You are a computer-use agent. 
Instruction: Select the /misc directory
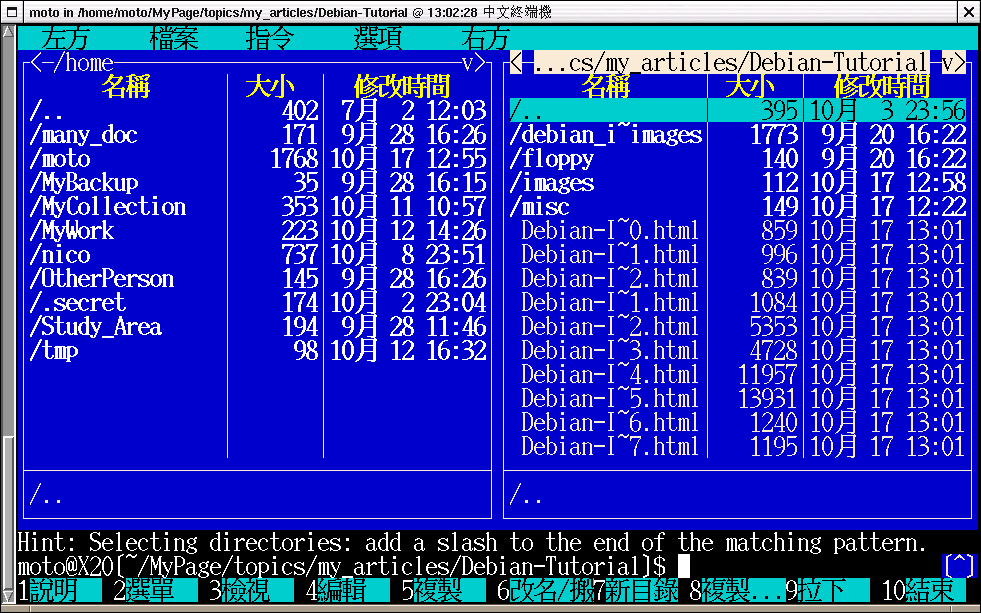pos(738,206)
